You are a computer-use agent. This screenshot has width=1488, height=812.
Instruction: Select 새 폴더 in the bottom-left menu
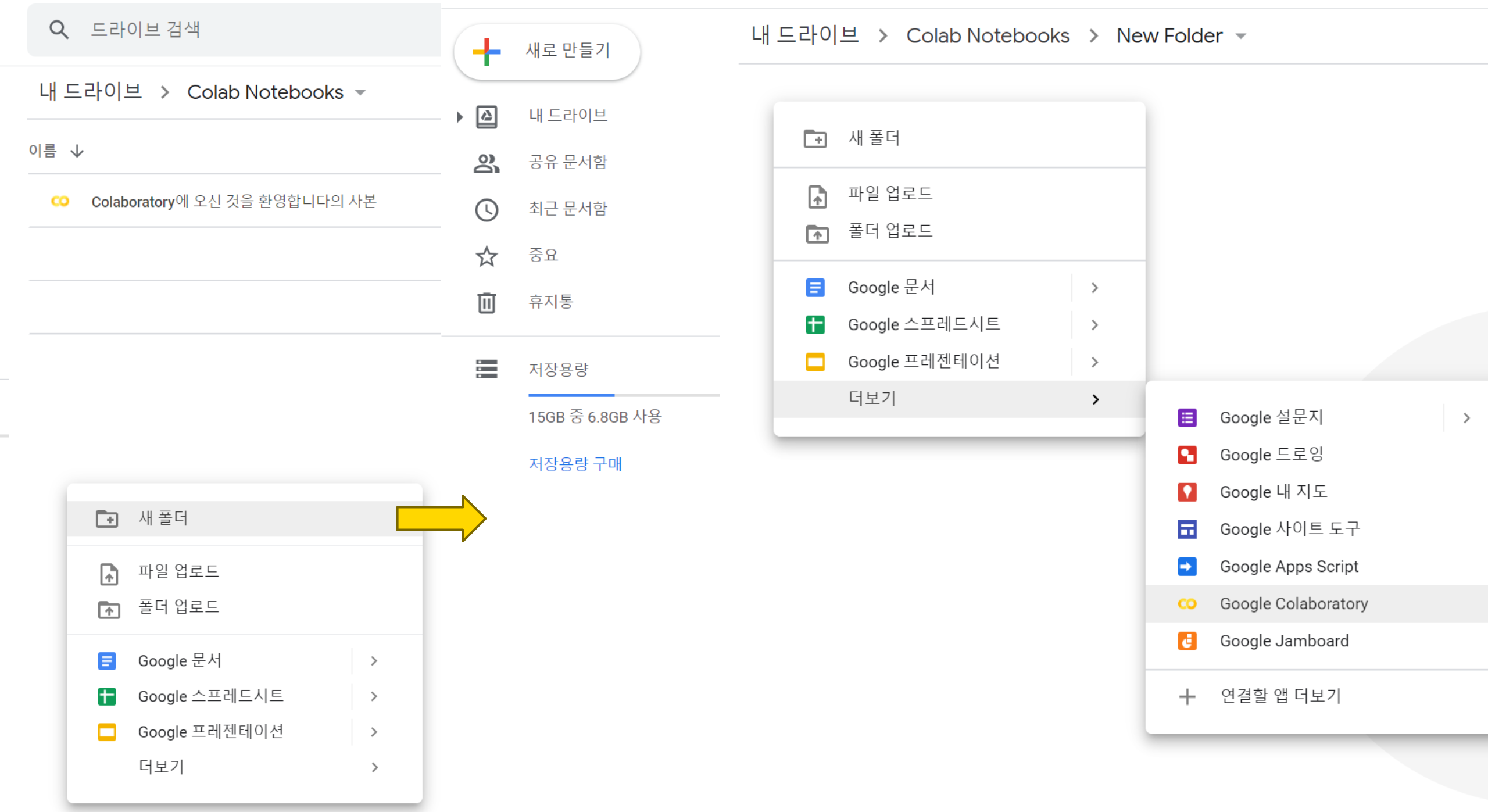233,518
